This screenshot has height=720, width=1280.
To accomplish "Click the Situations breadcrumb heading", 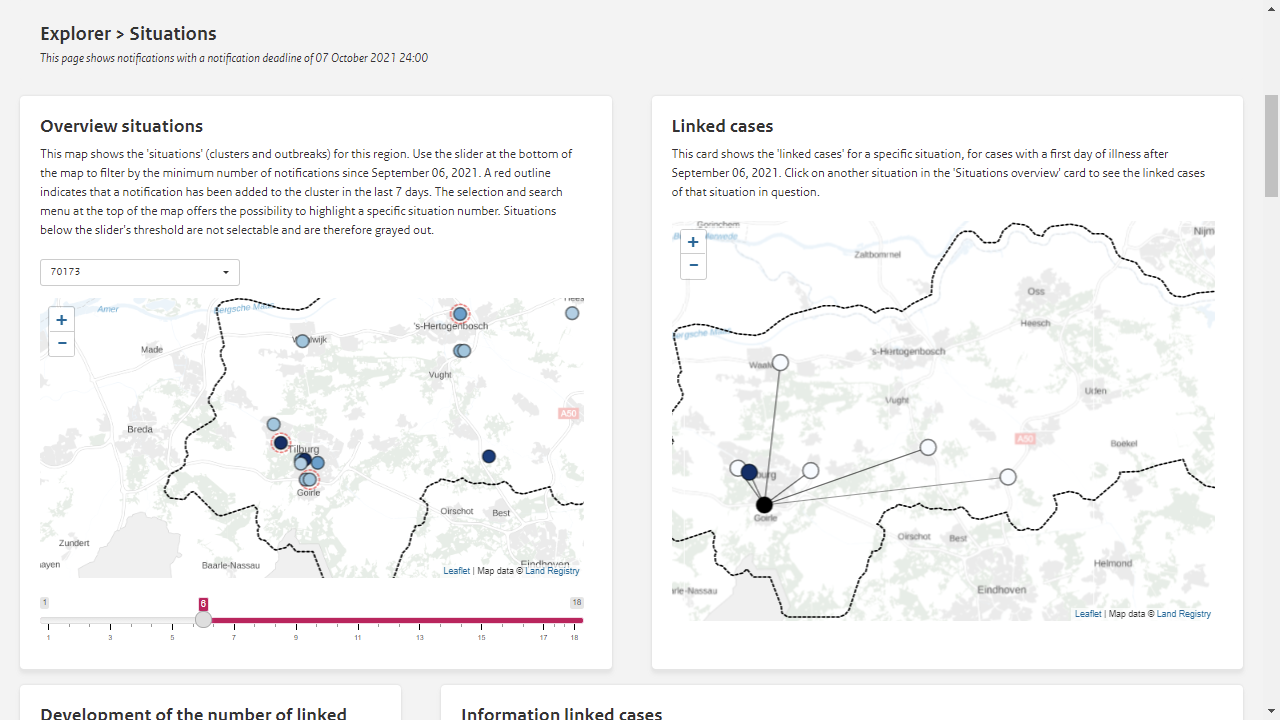I will click(172, 33).
